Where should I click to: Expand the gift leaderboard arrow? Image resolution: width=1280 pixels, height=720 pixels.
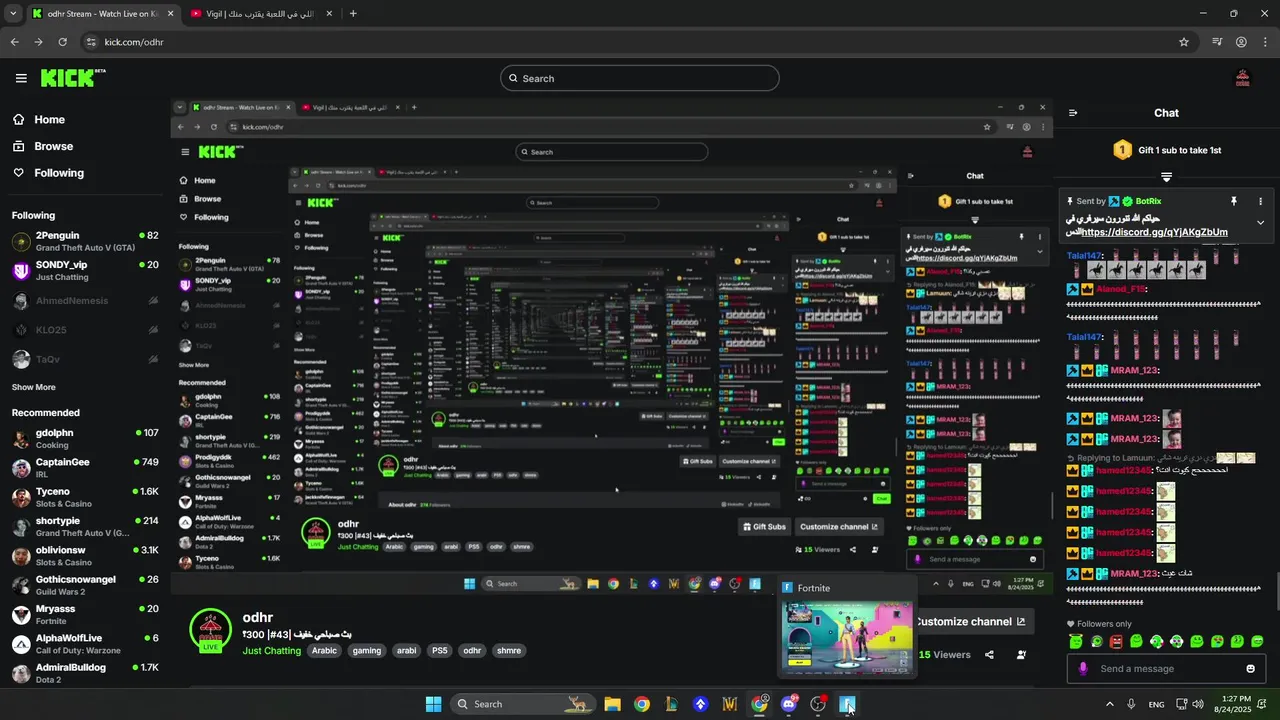pos(1166,177)
